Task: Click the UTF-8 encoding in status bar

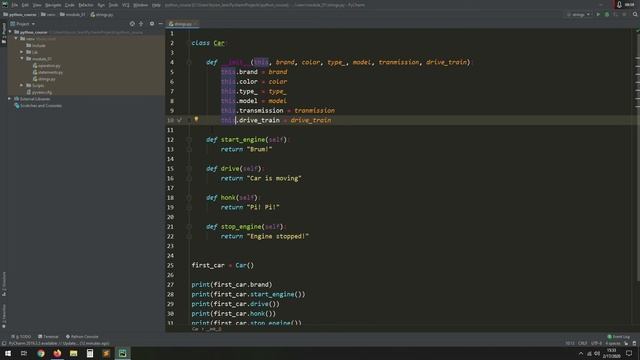Action: [x=596, y=343]
